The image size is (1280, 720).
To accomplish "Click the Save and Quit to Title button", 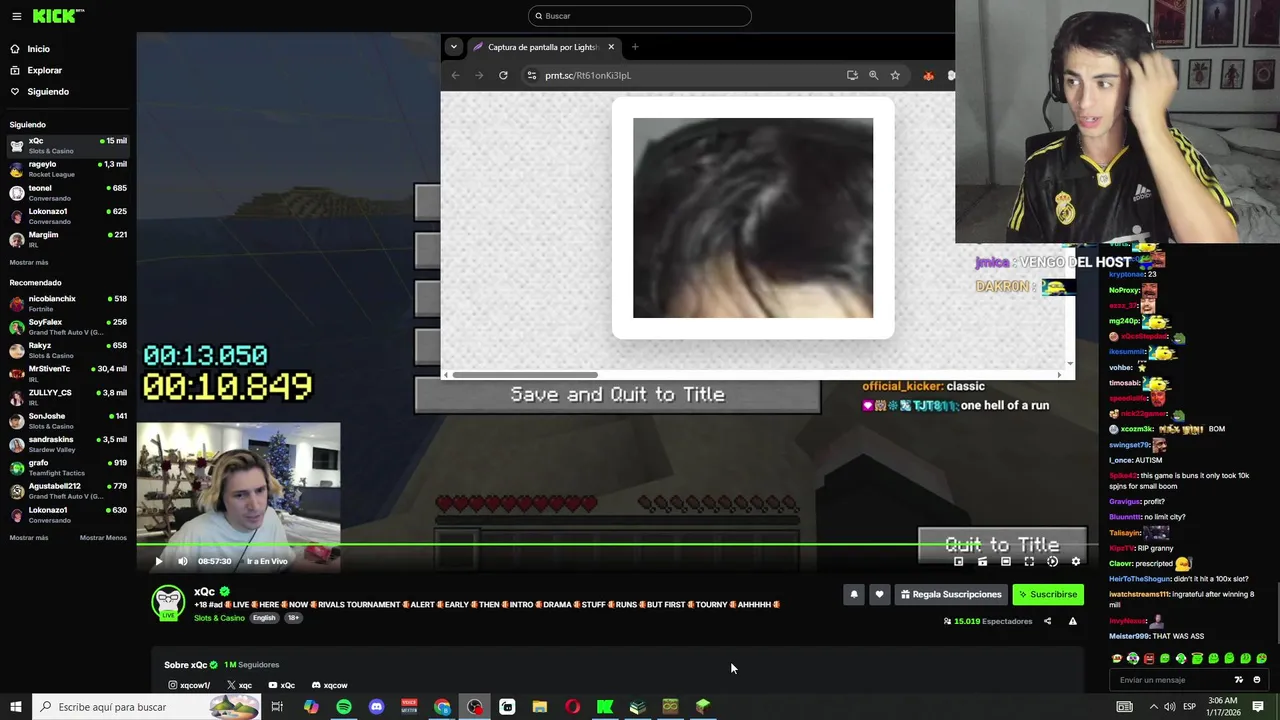I will pos(617,394).
